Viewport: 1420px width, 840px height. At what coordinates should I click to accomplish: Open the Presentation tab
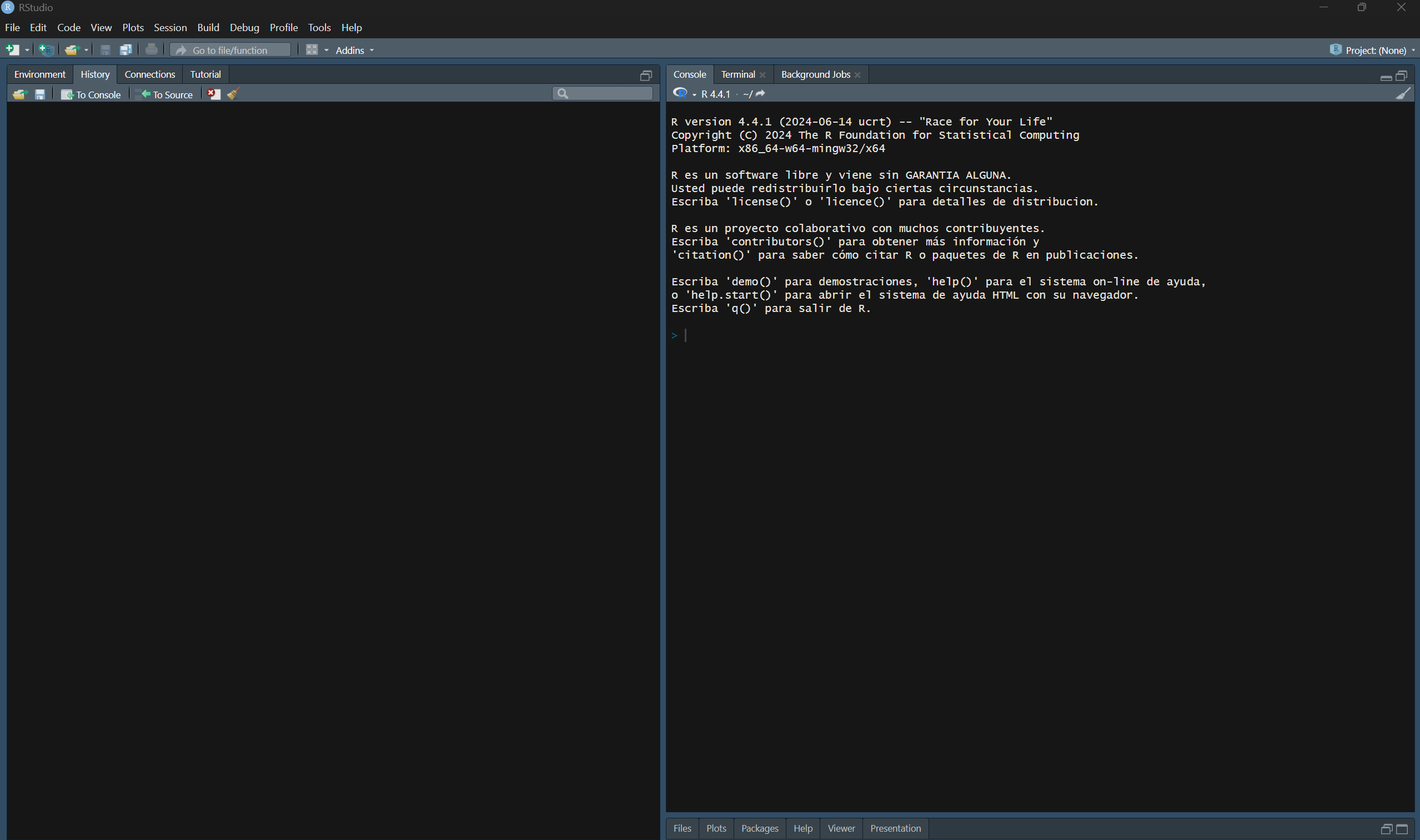(896, 828)
